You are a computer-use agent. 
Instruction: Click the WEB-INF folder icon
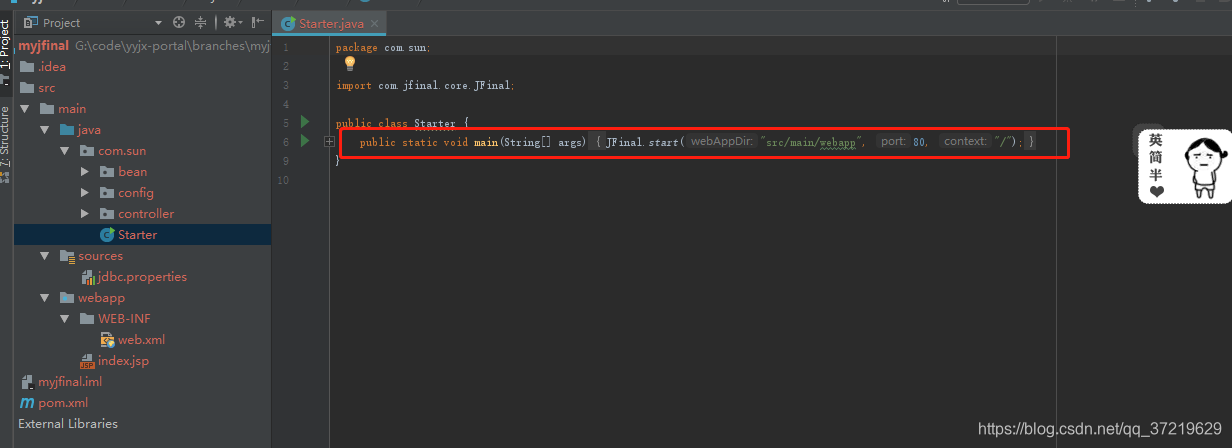tap(87, 318)
